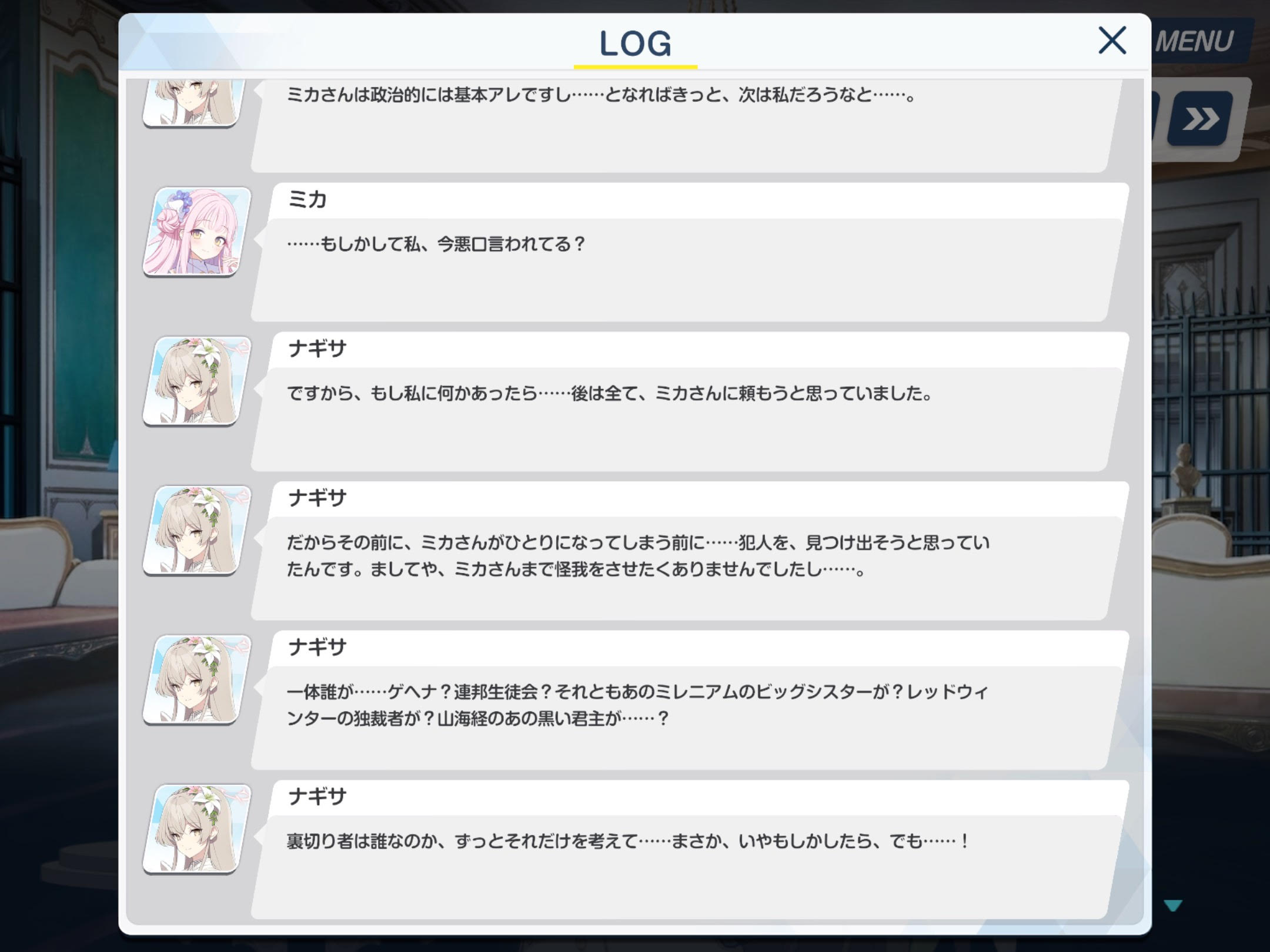Click the ミカ speaker name label
The image size is (1270, 952).
pos(307,200)
